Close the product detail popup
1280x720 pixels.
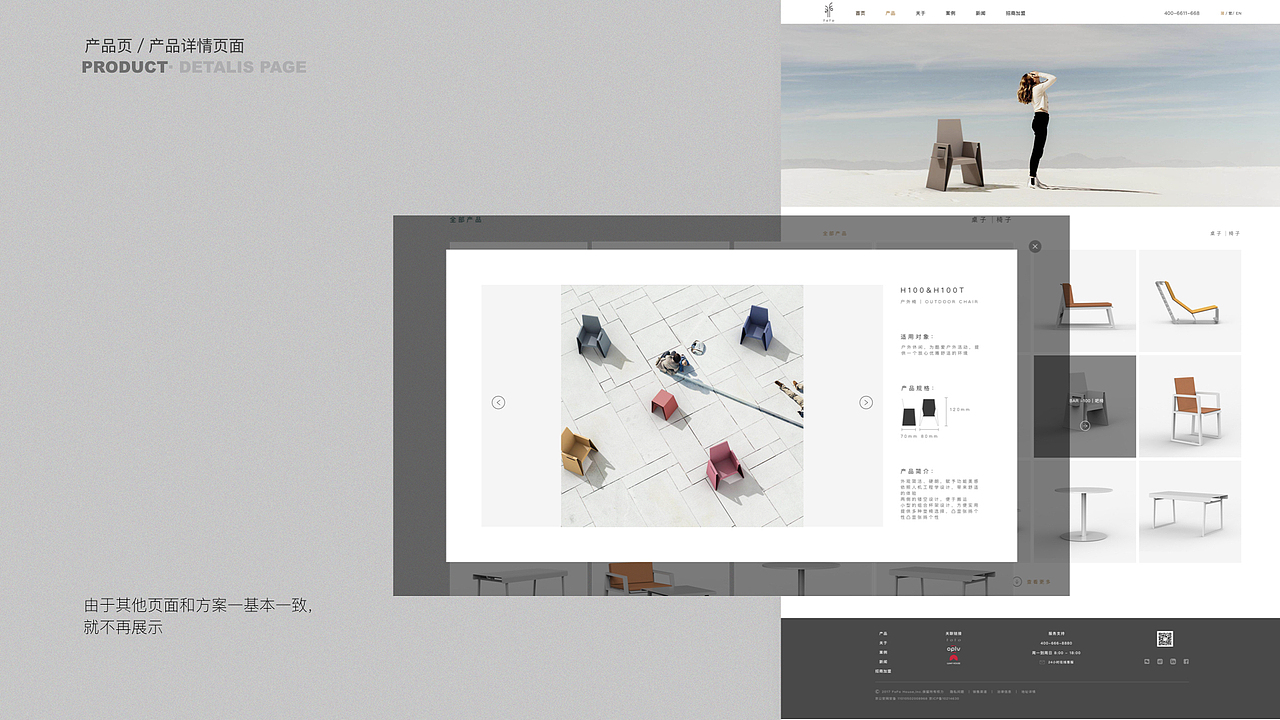[x=1035, y=246]
